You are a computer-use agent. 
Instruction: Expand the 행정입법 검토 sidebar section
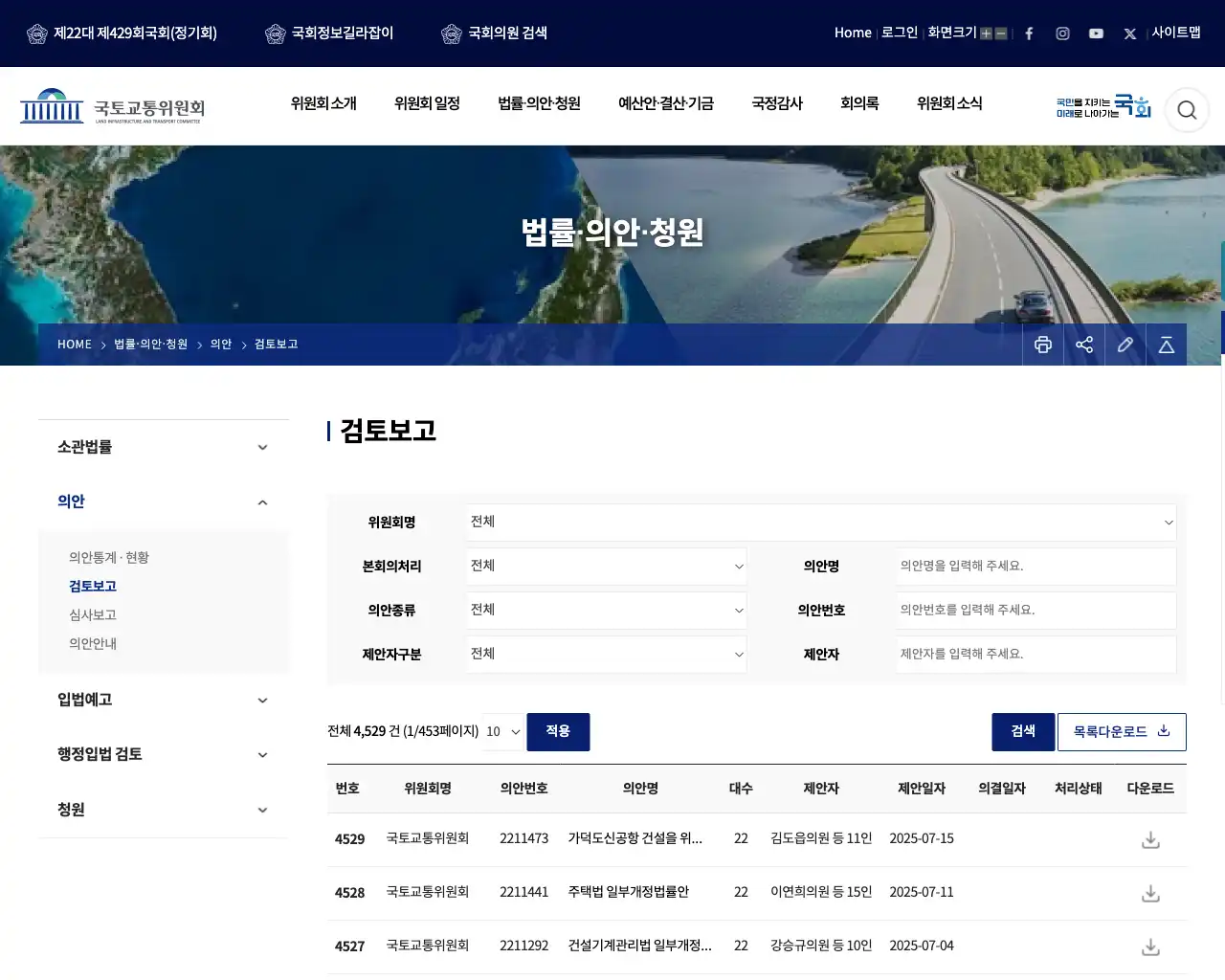click(163, 754)
